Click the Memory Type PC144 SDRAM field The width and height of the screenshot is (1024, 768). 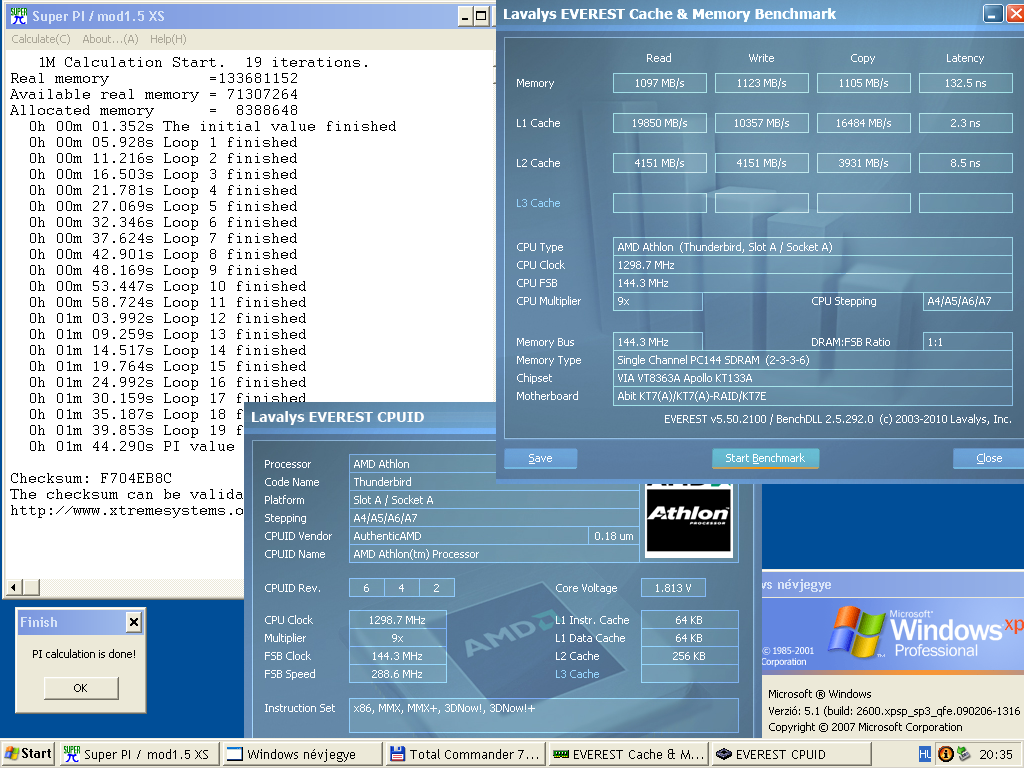(x=812, y=360)
